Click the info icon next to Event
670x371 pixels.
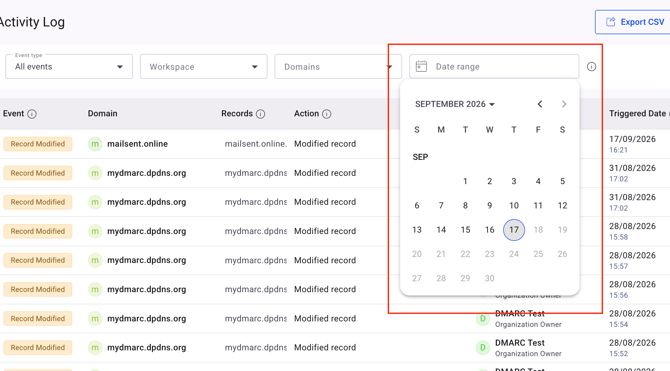32,114
